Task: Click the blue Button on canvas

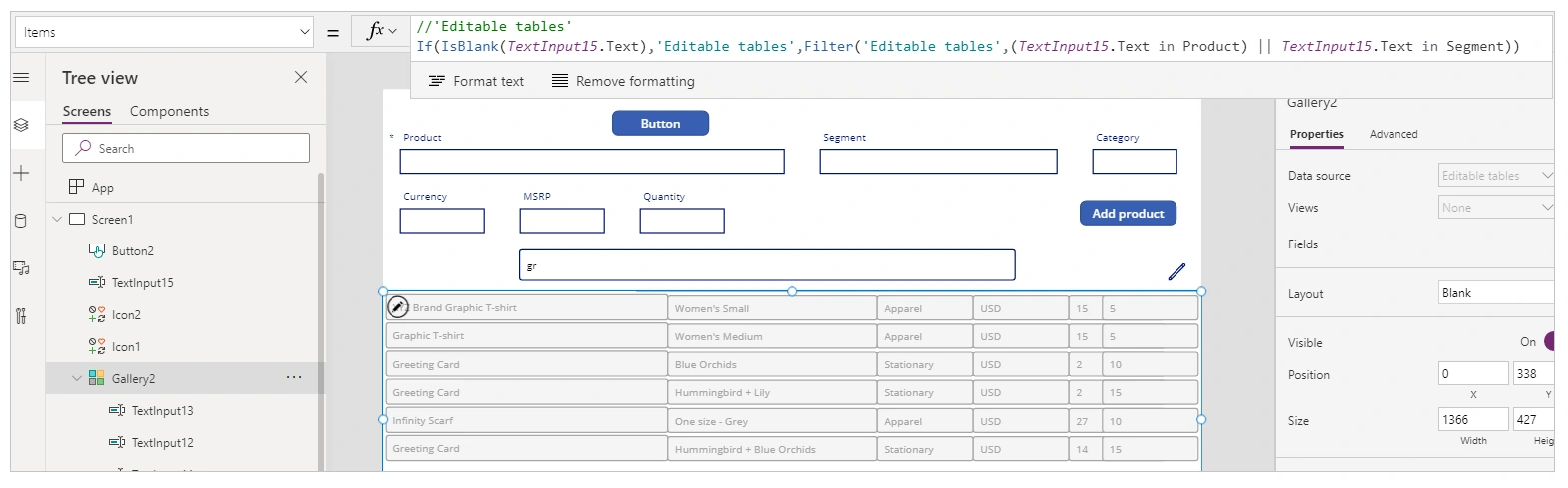Action: click(660, 123)
